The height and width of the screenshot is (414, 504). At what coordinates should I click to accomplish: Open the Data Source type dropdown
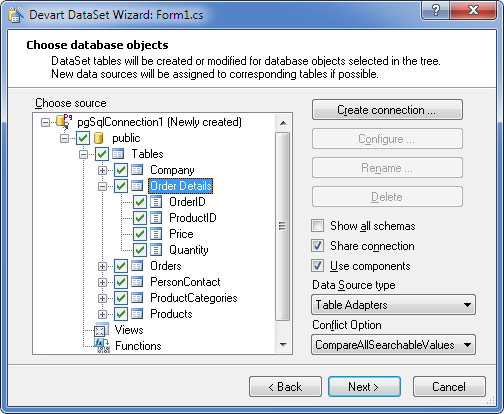(393, 305)
